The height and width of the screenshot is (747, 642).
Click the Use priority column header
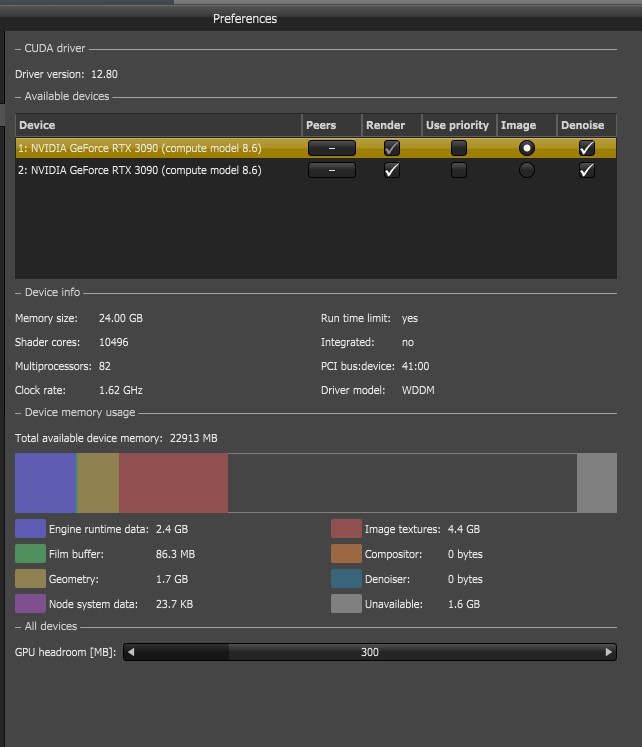[459, 125]
